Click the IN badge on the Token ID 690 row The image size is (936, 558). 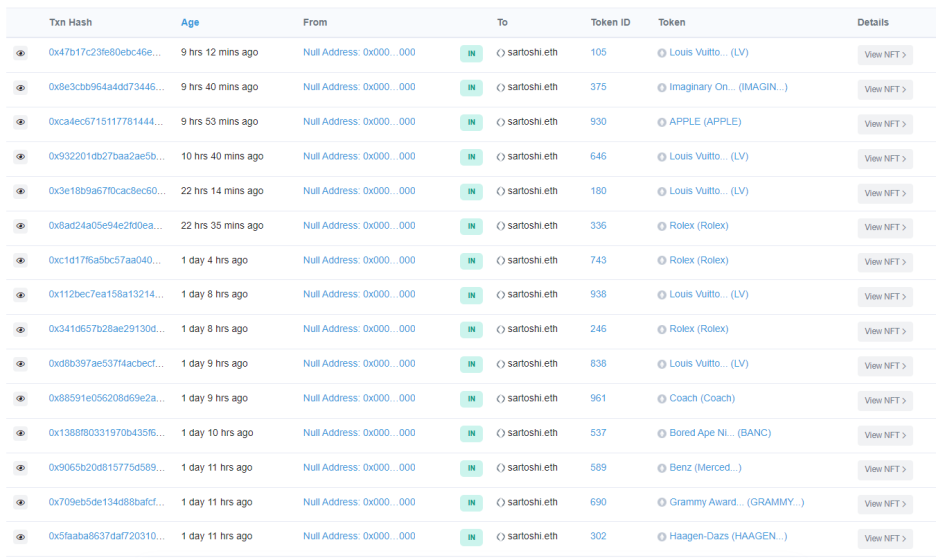point(471,503)
